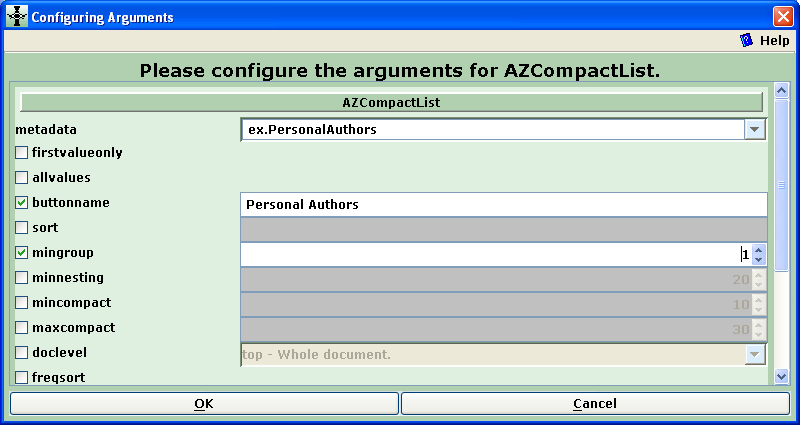
Task: Confirm with the OK button
Action: 204,404
